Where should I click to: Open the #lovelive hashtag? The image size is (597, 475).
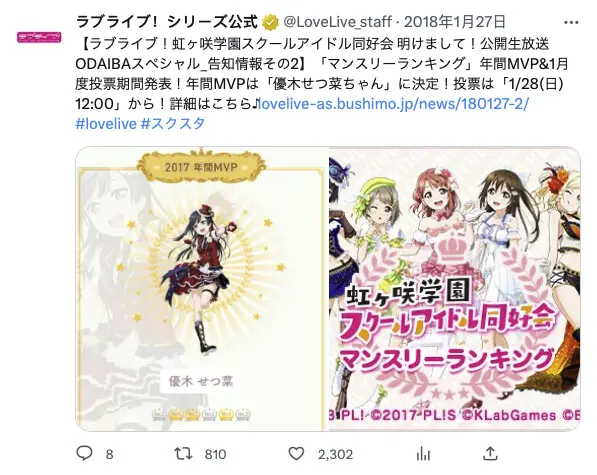[x=106, y=124]
